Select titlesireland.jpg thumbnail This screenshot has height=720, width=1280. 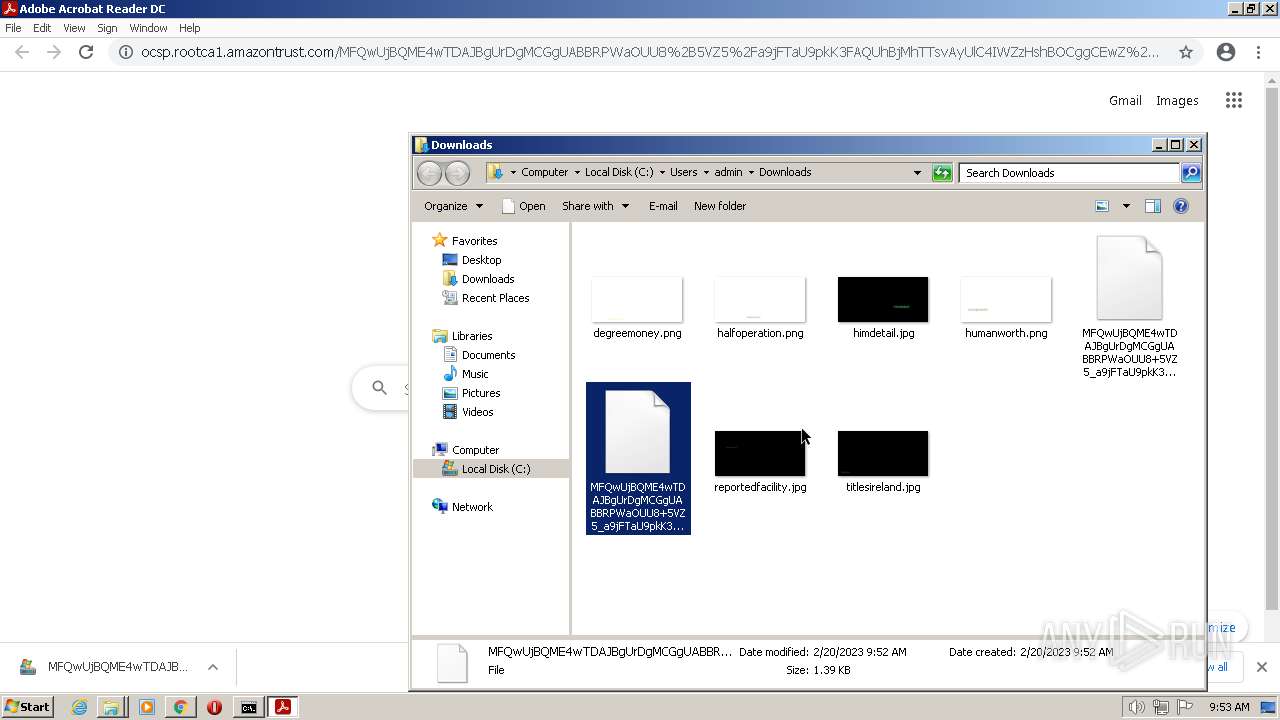[883, 454]
